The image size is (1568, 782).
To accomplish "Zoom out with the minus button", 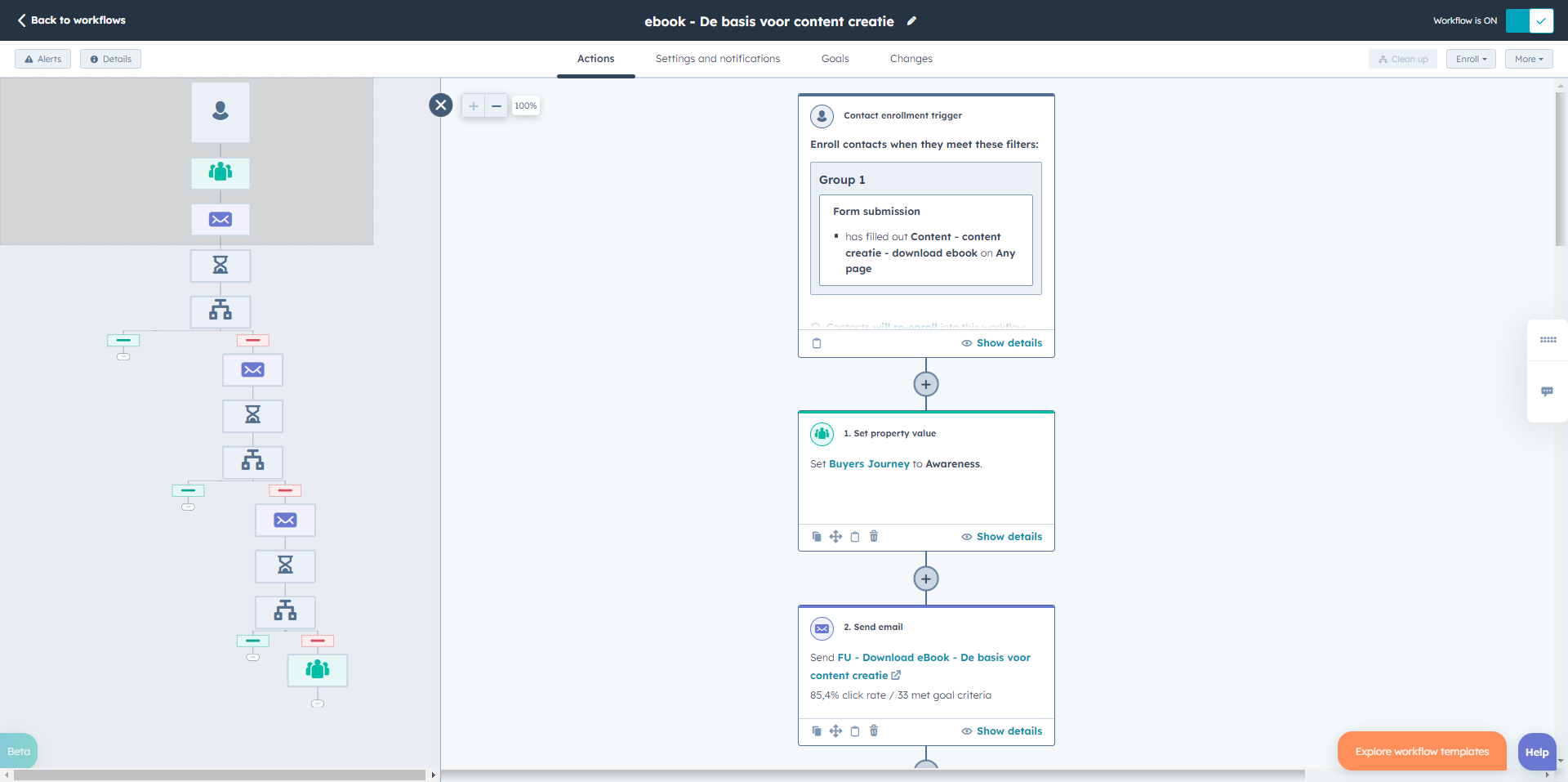I will click(x=496, y=105).
